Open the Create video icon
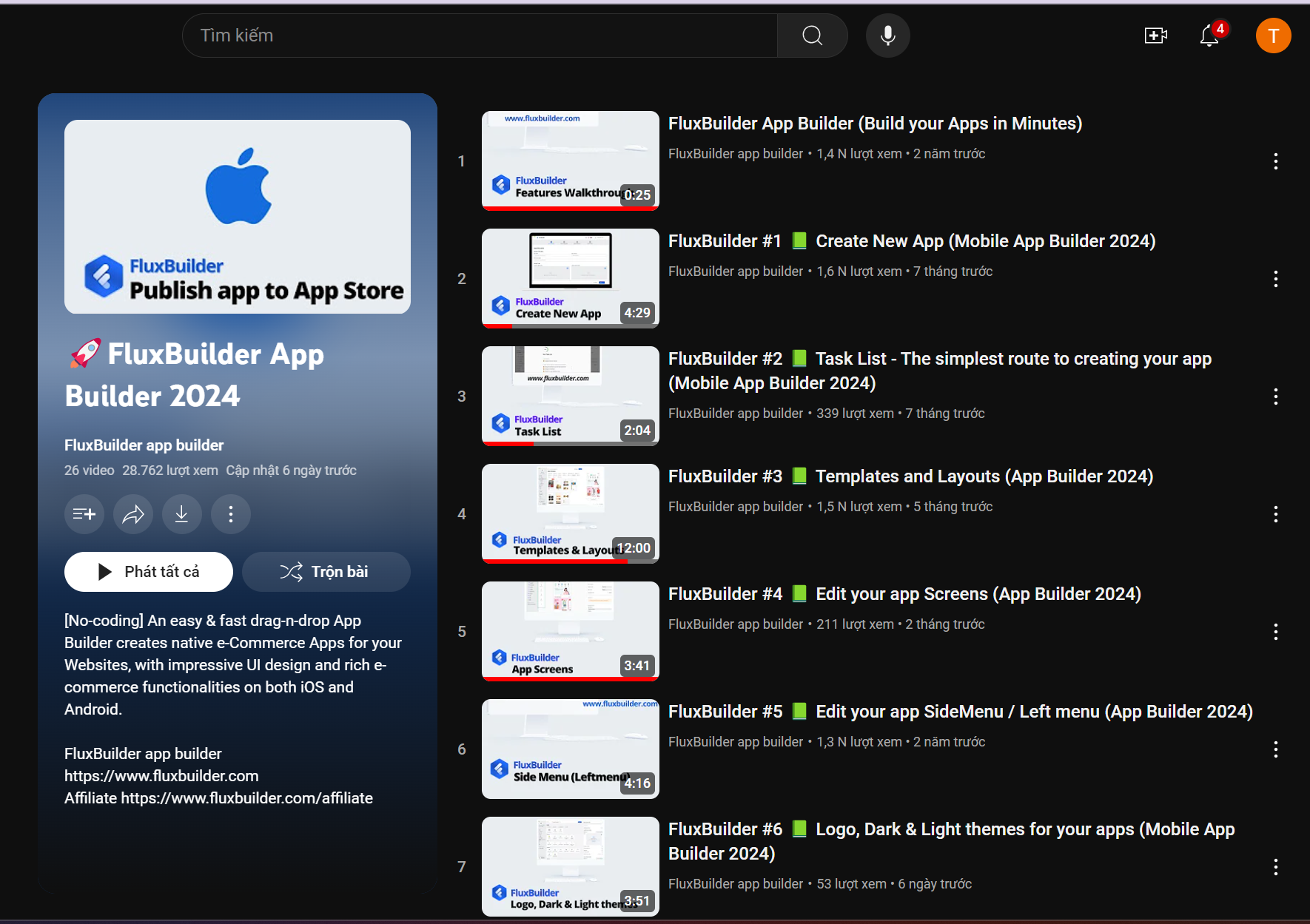 [1155, 36]
